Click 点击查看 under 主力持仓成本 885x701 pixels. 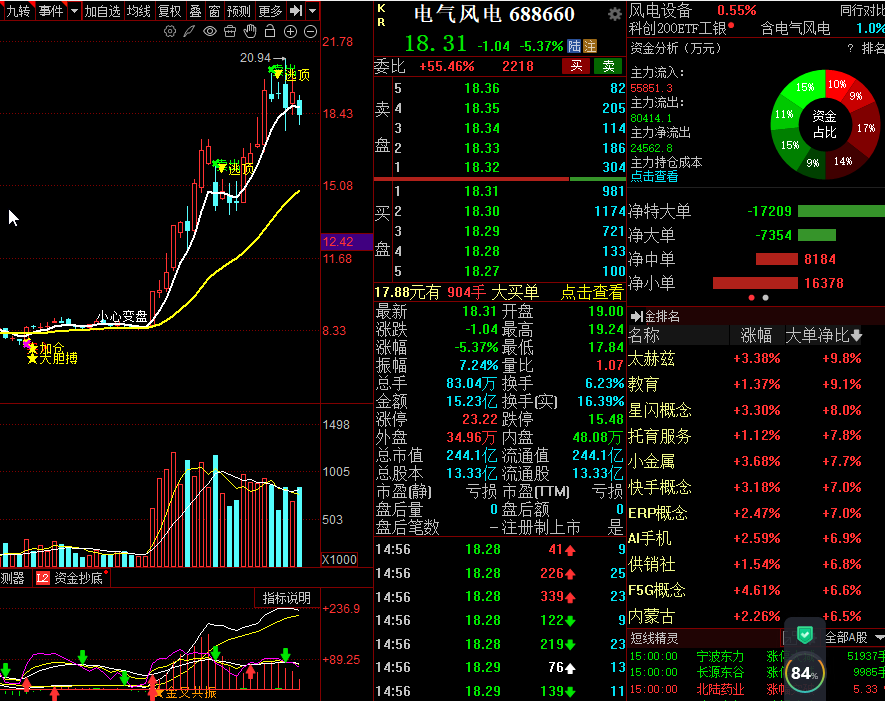pyautogui.click(x=654, y=176)
